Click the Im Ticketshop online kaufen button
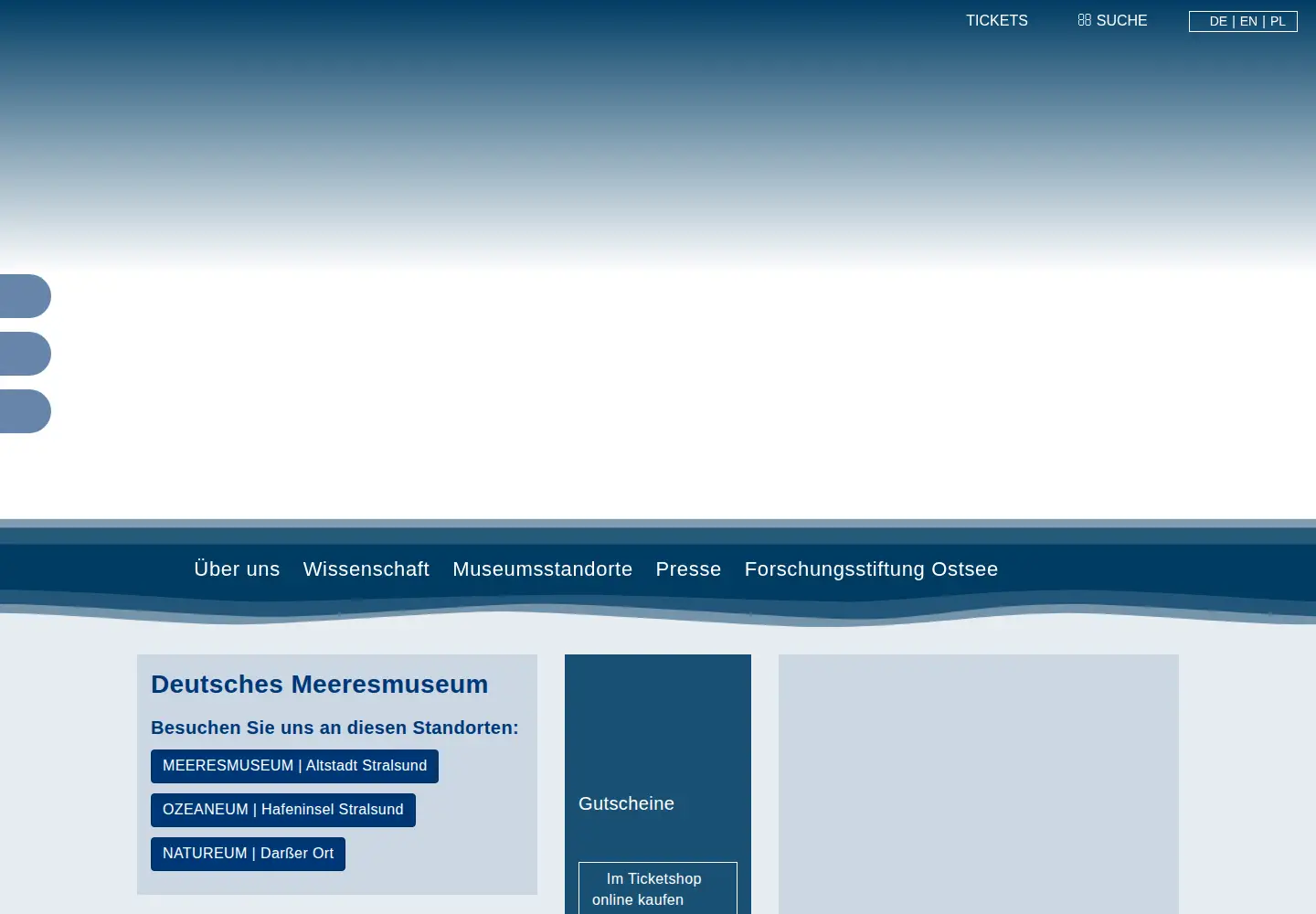The image size is (1316, 914). (x=658, y=888)
